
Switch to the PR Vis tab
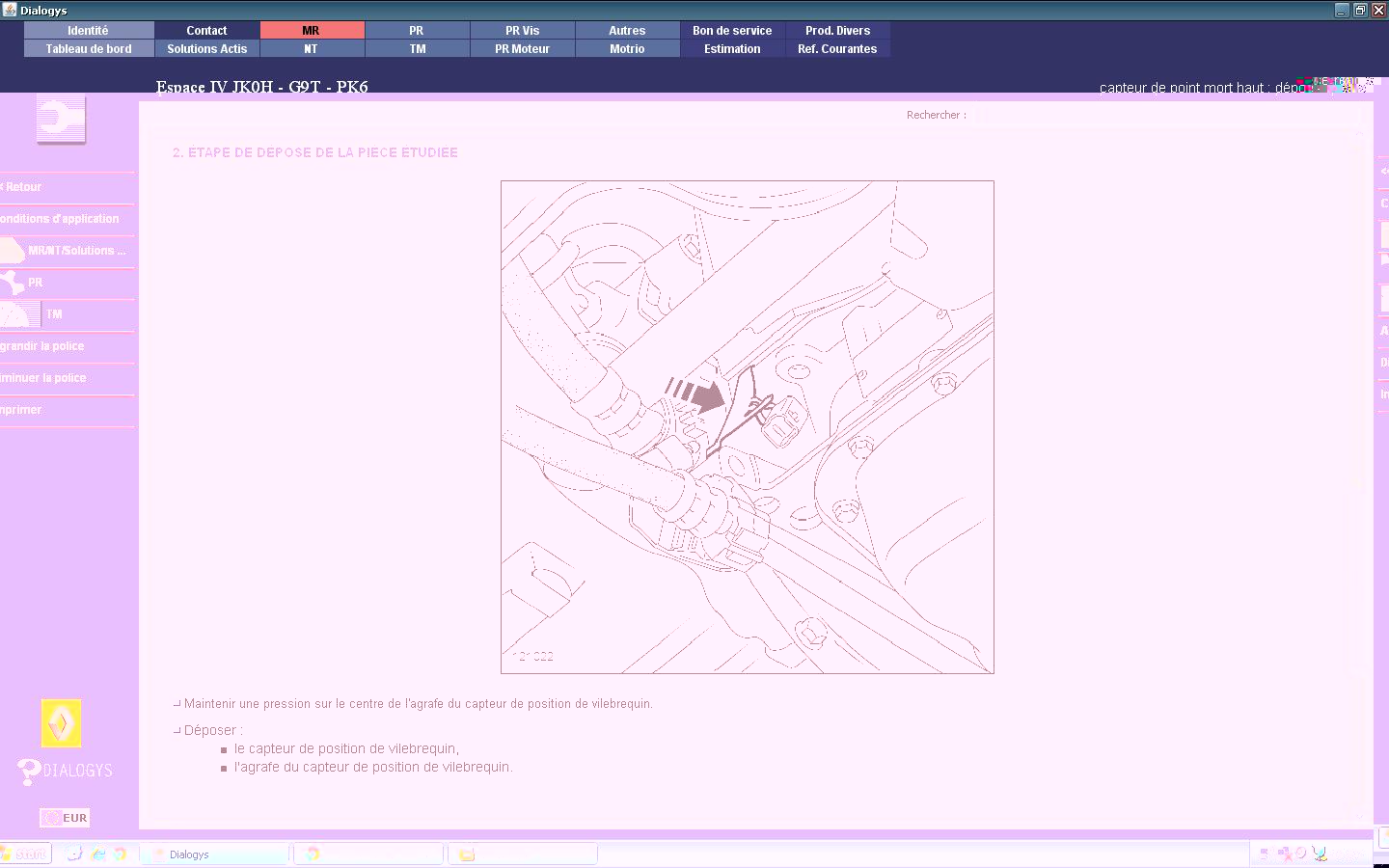point(522,31)
